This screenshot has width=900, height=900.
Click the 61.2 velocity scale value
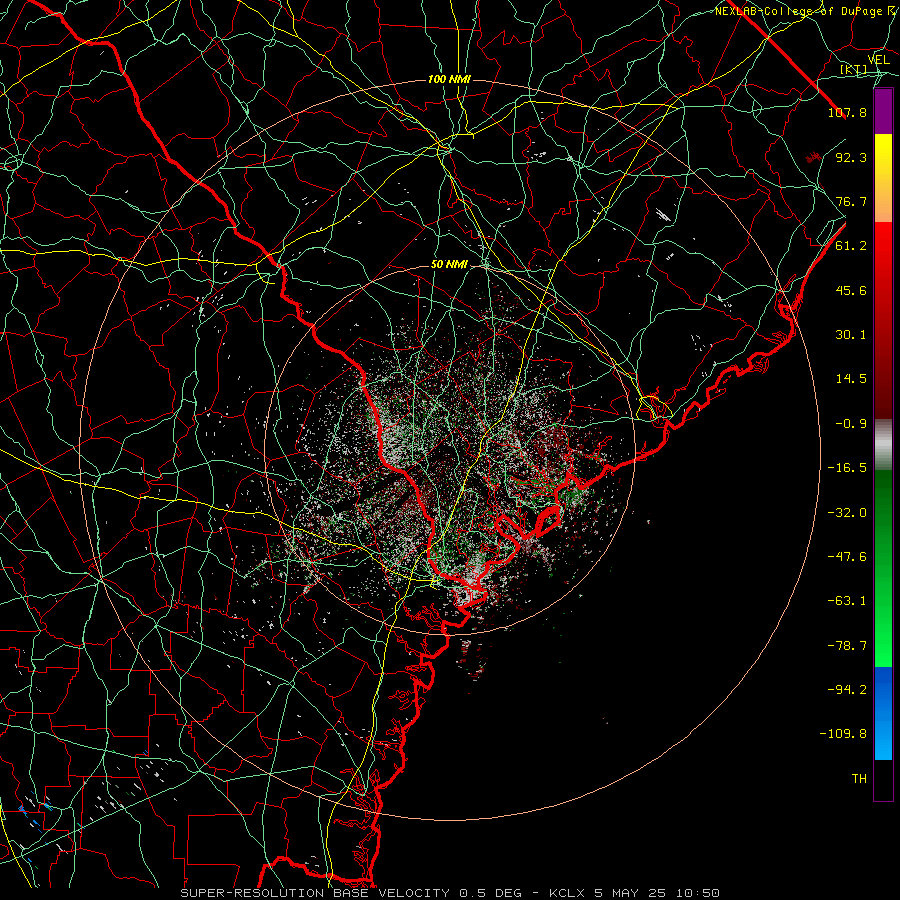(851, 246)
